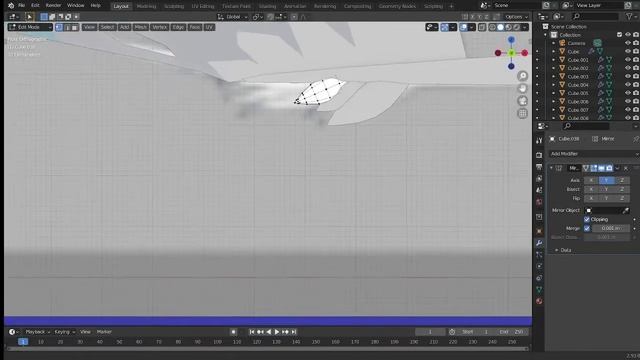The height and width of the screenshot is (360, 640).
Task: Collapse the Mirror modifier panel arrow
Action: [551, 168]
